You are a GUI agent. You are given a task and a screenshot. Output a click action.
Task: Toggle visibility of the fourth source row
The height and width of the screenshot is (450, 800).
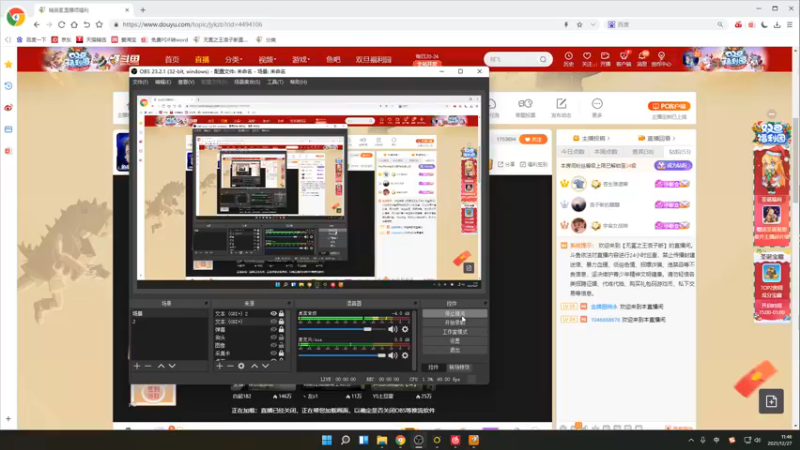pos(273,337)
